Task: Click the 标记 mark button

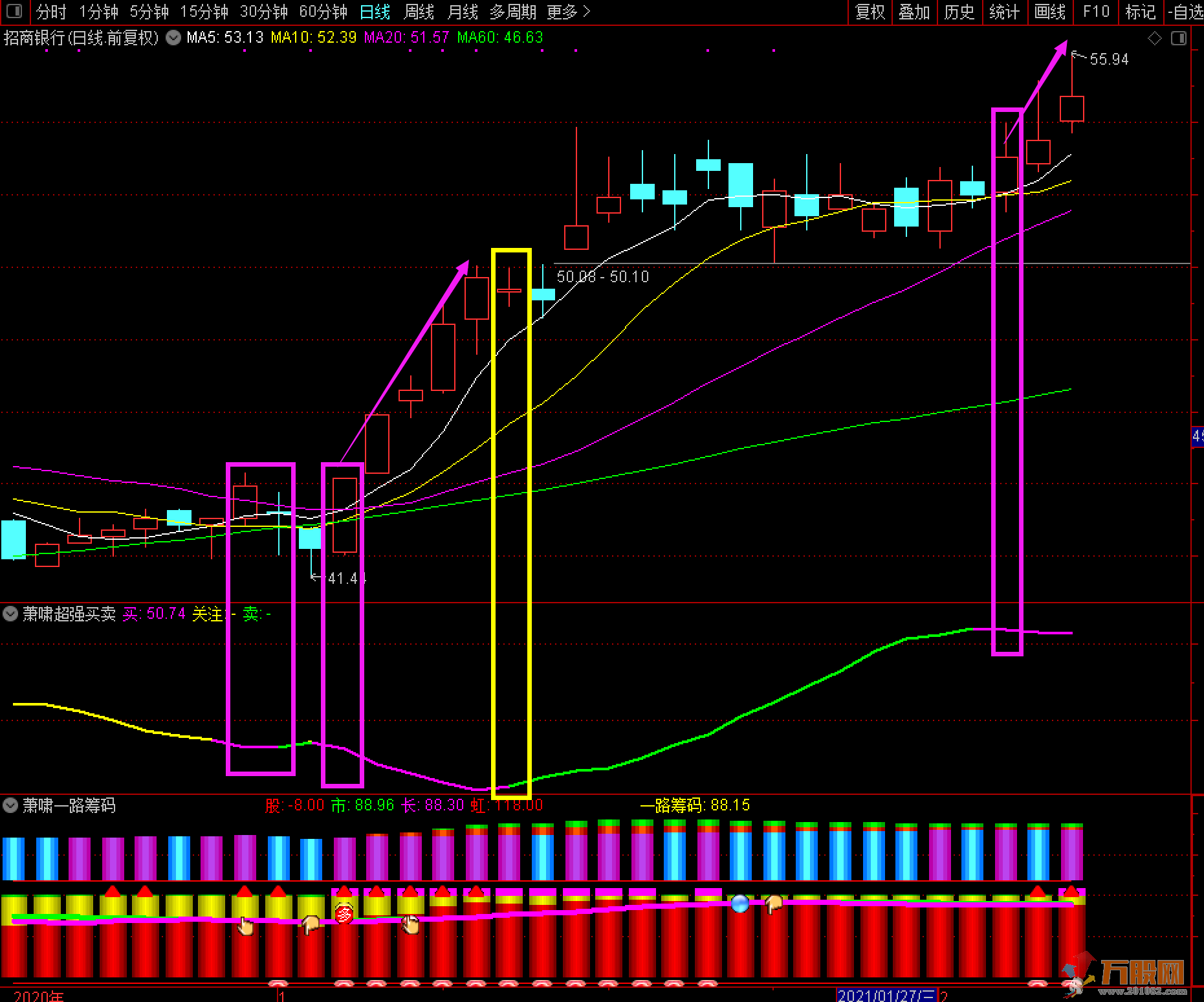Action: [x=1140, y=12]
